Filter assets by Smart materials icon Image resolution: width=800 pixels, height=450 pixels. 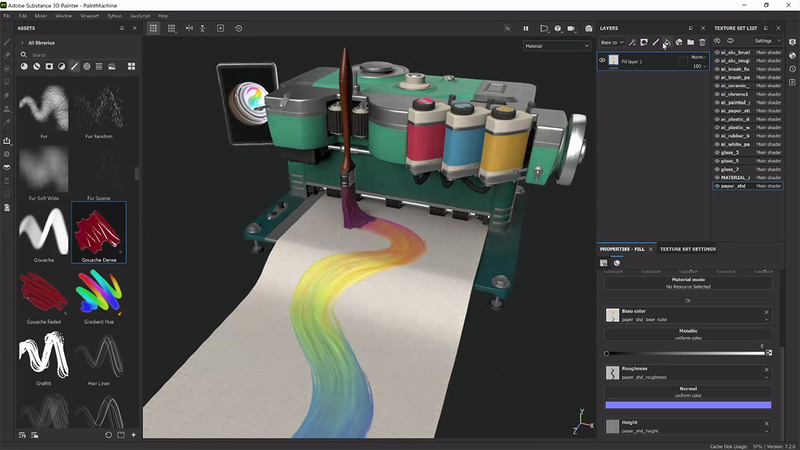pyautogui.click(x=37, y=66)
